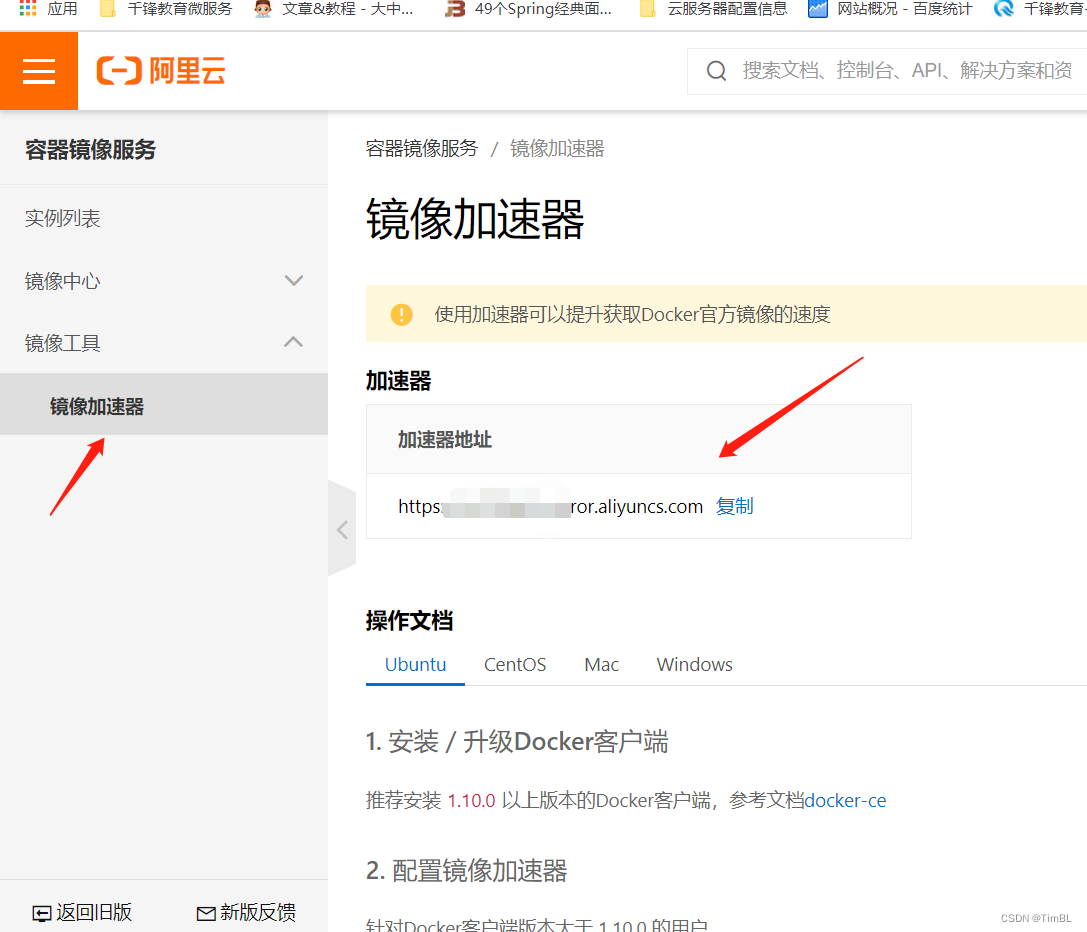Switch to the Mac tab

[602, 664]
